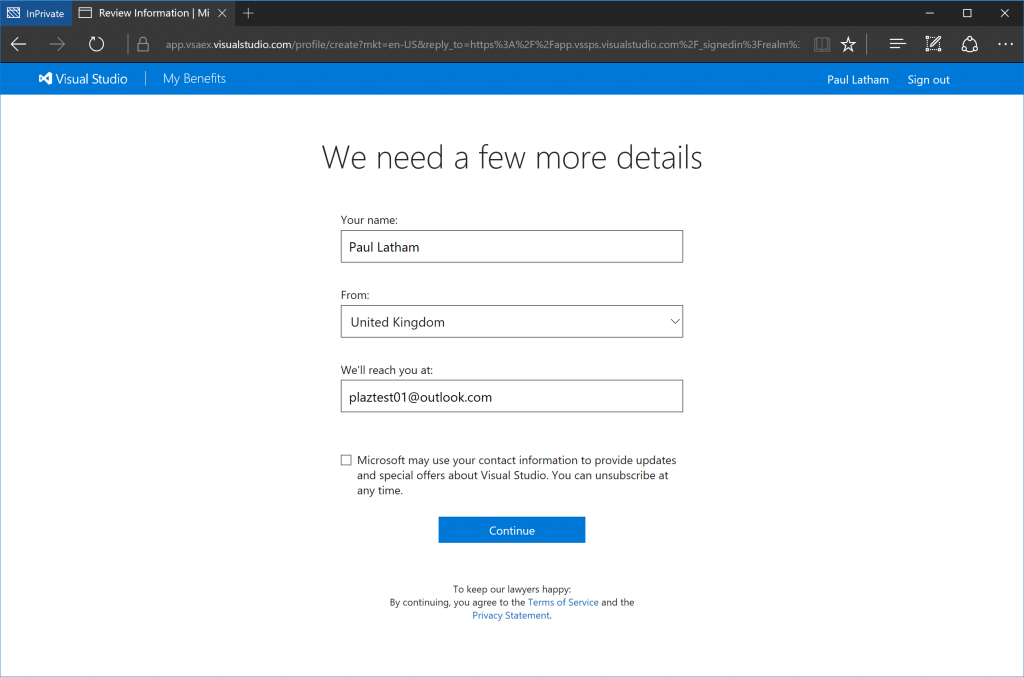Click Paul Latham account name in header
The image size is (1024, 677).
click(x=857, y=80)
